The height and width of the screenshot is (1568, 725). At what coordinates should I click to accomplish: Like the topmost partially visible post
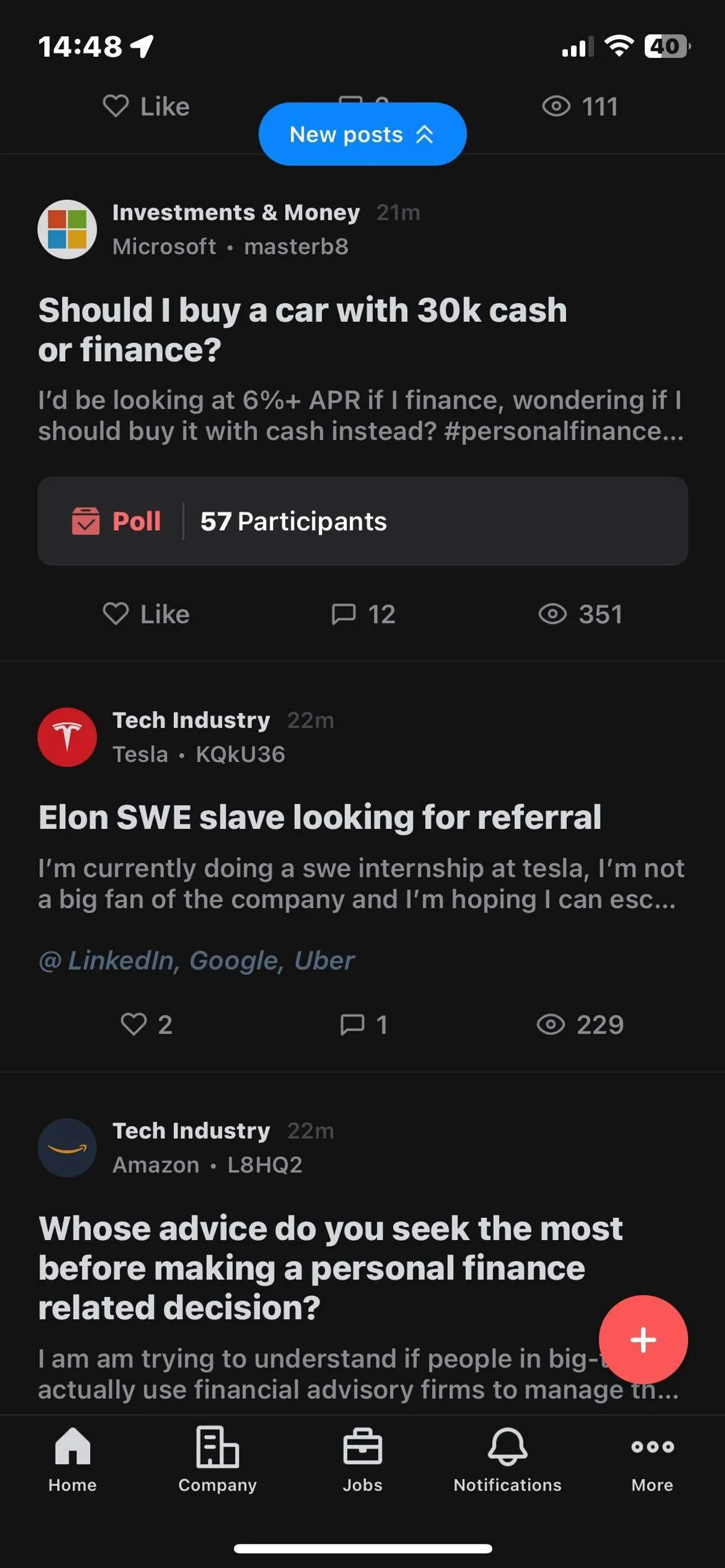click(146, 106)
